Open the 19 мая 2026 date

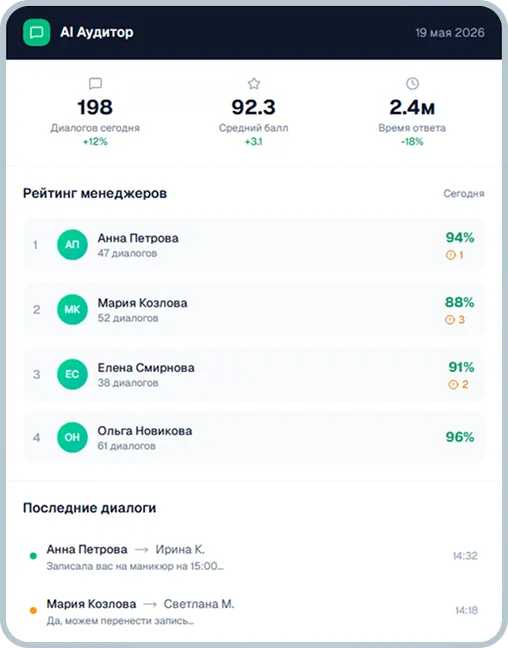(x=450, y=33)
